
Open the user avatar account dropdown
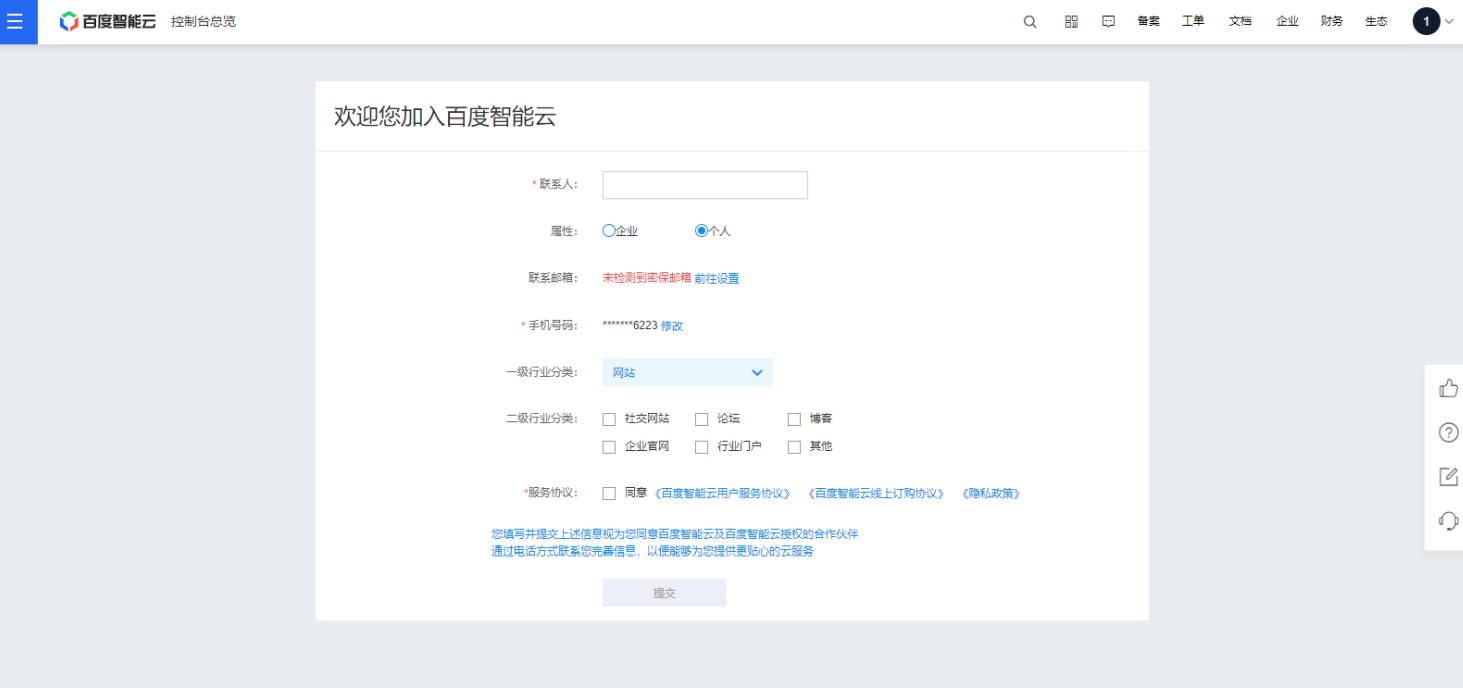(x=1432, y=22)
